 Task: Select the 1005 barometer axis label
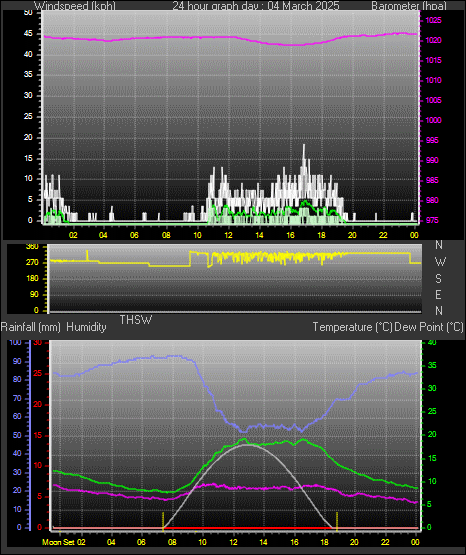point(433,101)
